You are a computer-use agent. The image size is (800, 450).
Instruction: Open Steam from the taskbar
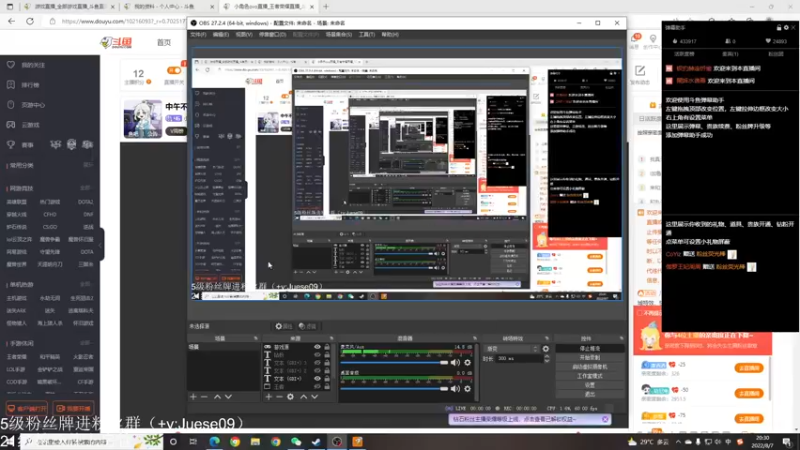[x=316, y=441]
